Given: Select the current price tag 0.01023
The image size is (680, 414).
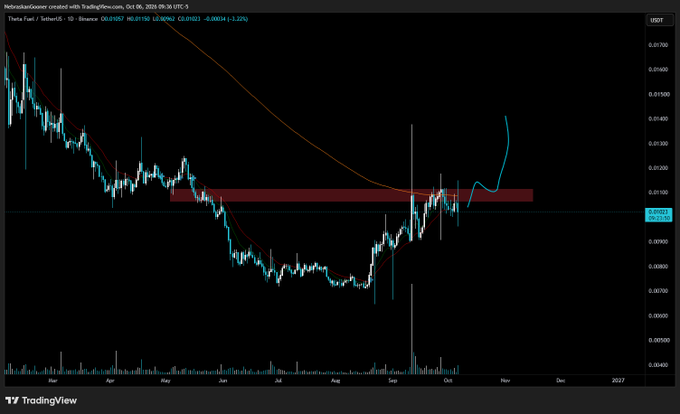Looking at the screenshot, I should pyautogui.click(x=659, y=215).
